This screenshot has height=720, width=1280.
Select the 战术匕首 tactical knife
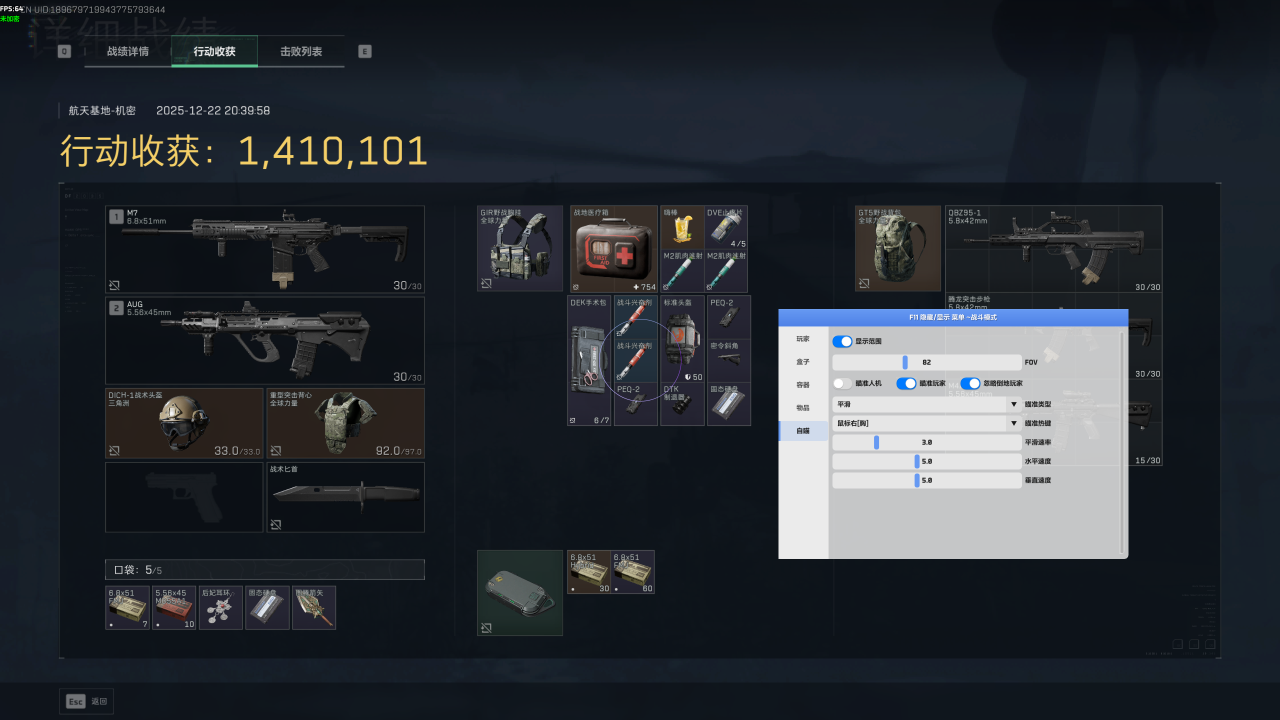tap(345, 497)
